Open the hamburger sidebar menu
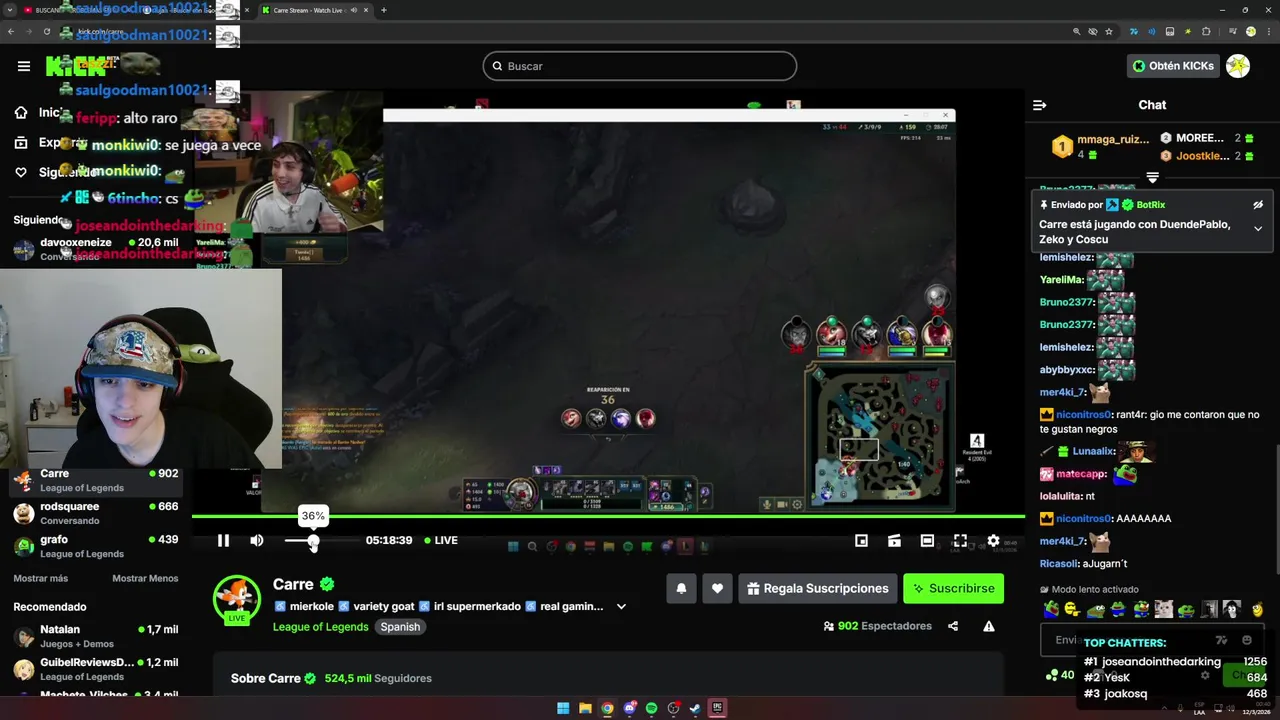This screenshot has height=720, width=1280. [24, 66]
